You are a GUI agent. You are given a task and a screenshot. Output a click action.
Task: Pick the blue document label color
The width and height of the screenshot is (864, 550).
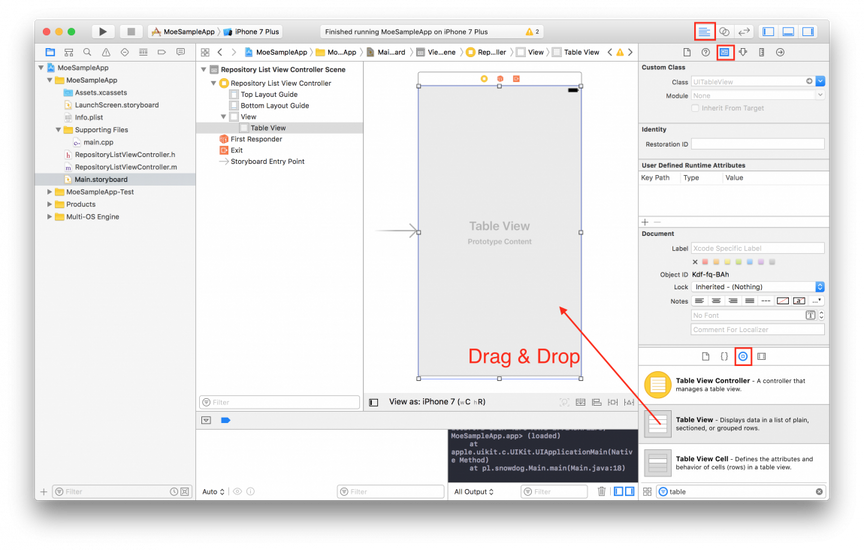(749, 262)
